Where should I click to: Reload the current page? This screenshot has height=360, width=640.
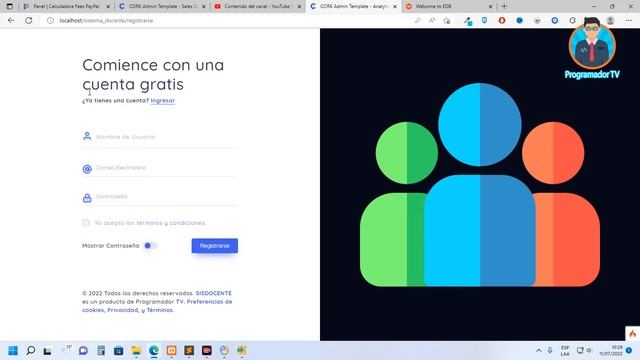(x=29, y=20)
